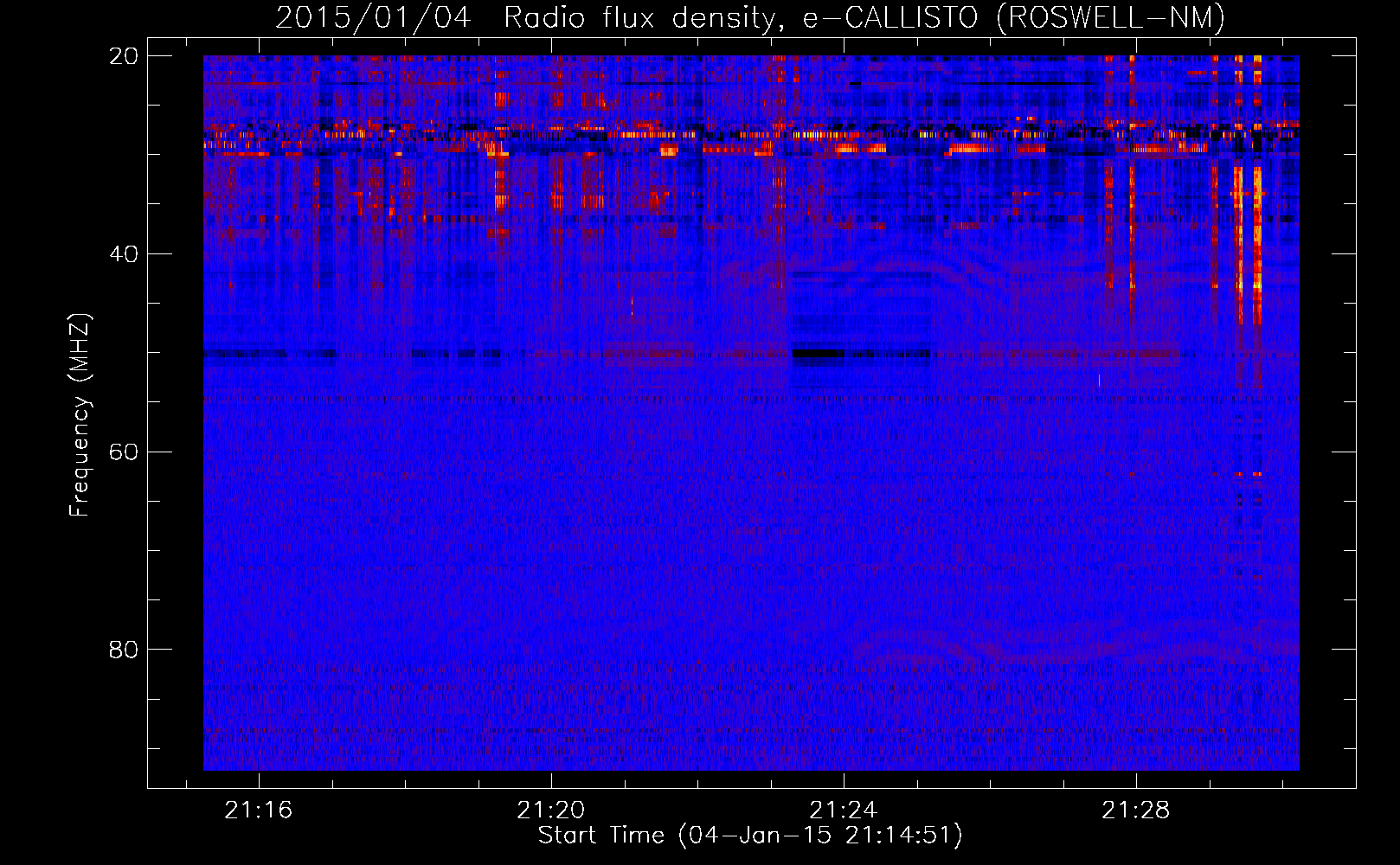Click the 21:24 time tick label

[844, 811]
